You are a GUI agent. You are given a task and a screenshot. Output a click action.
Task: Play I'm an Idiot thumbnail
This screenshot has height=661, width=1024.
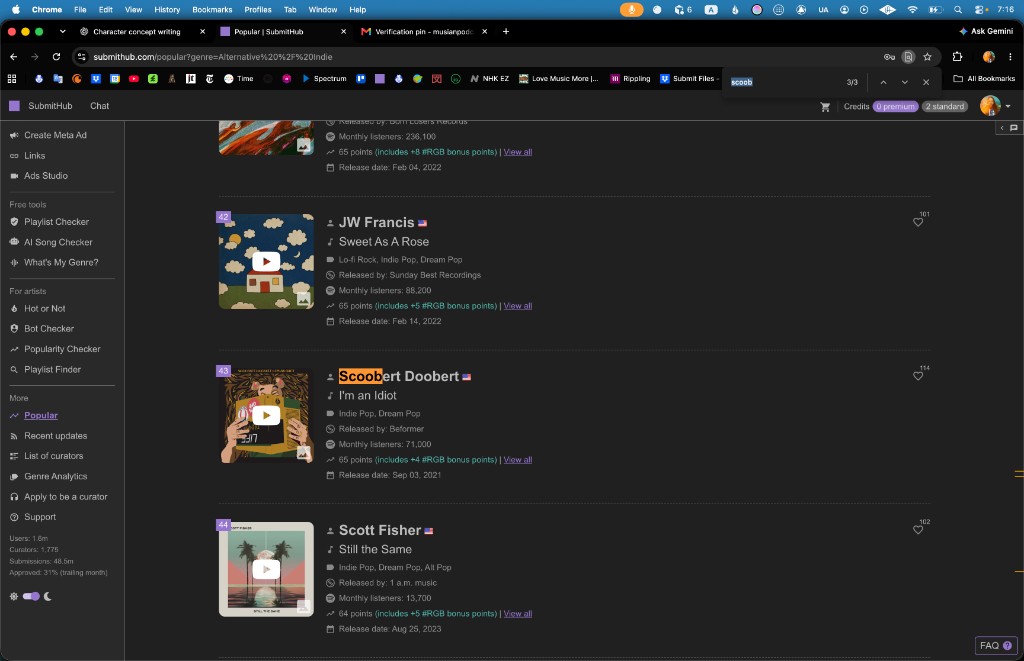click(266, 415)
